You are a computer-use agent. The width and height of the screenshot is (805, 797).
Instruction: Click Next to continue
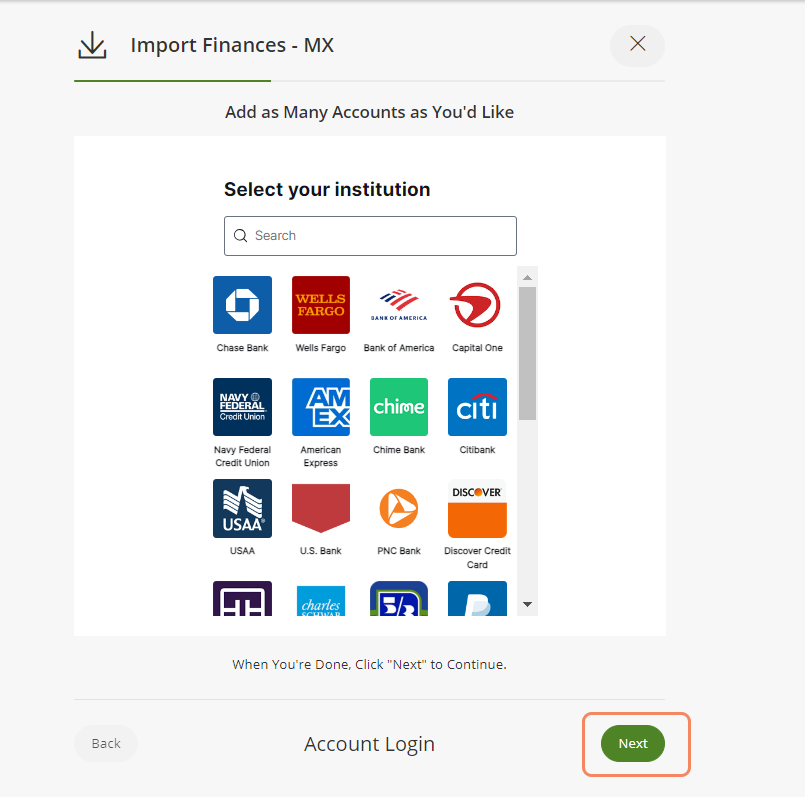click(632, 743)
